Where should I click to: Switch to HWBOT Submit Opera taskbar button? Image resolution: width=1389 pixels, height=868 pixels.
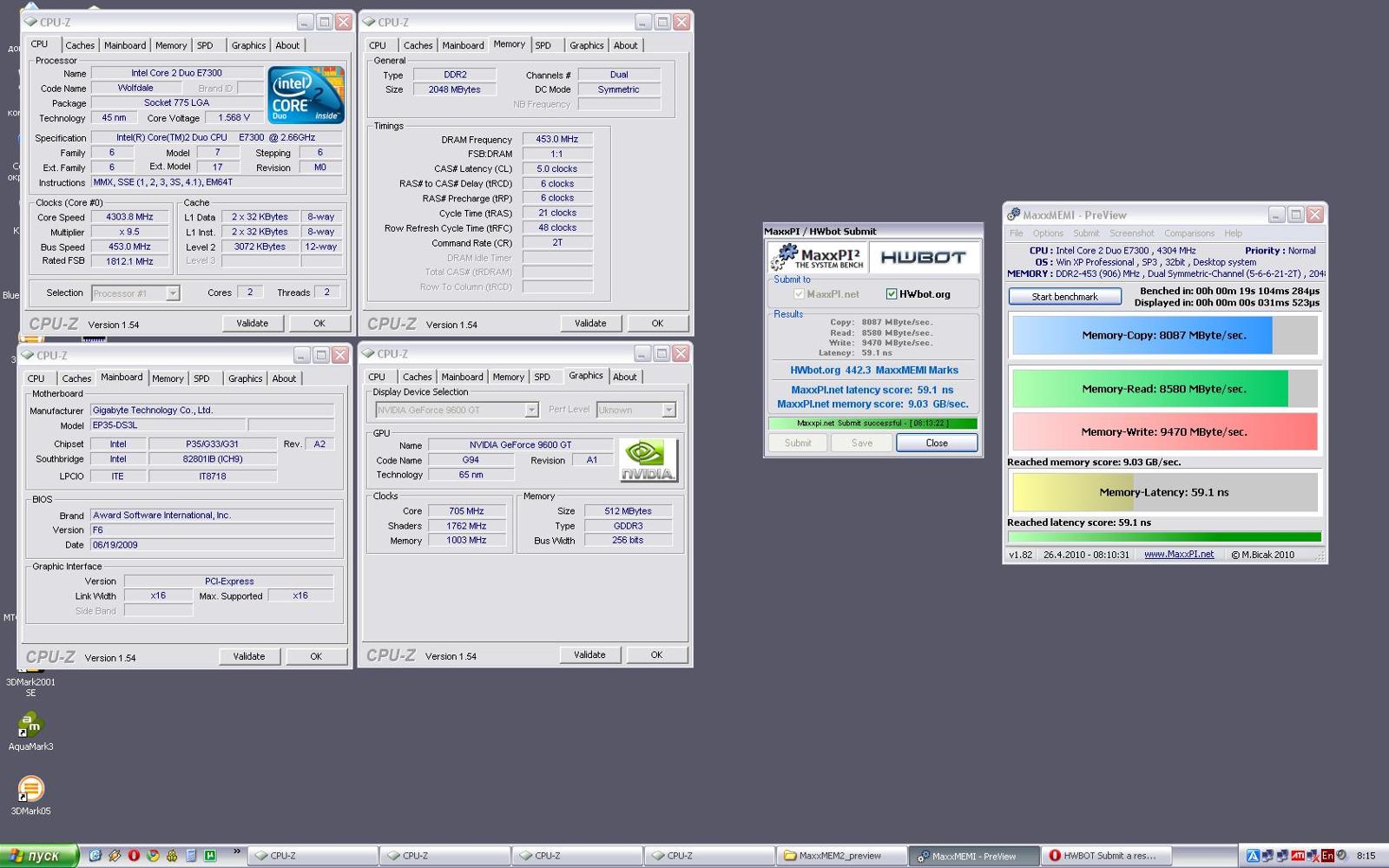point(1107,856)
